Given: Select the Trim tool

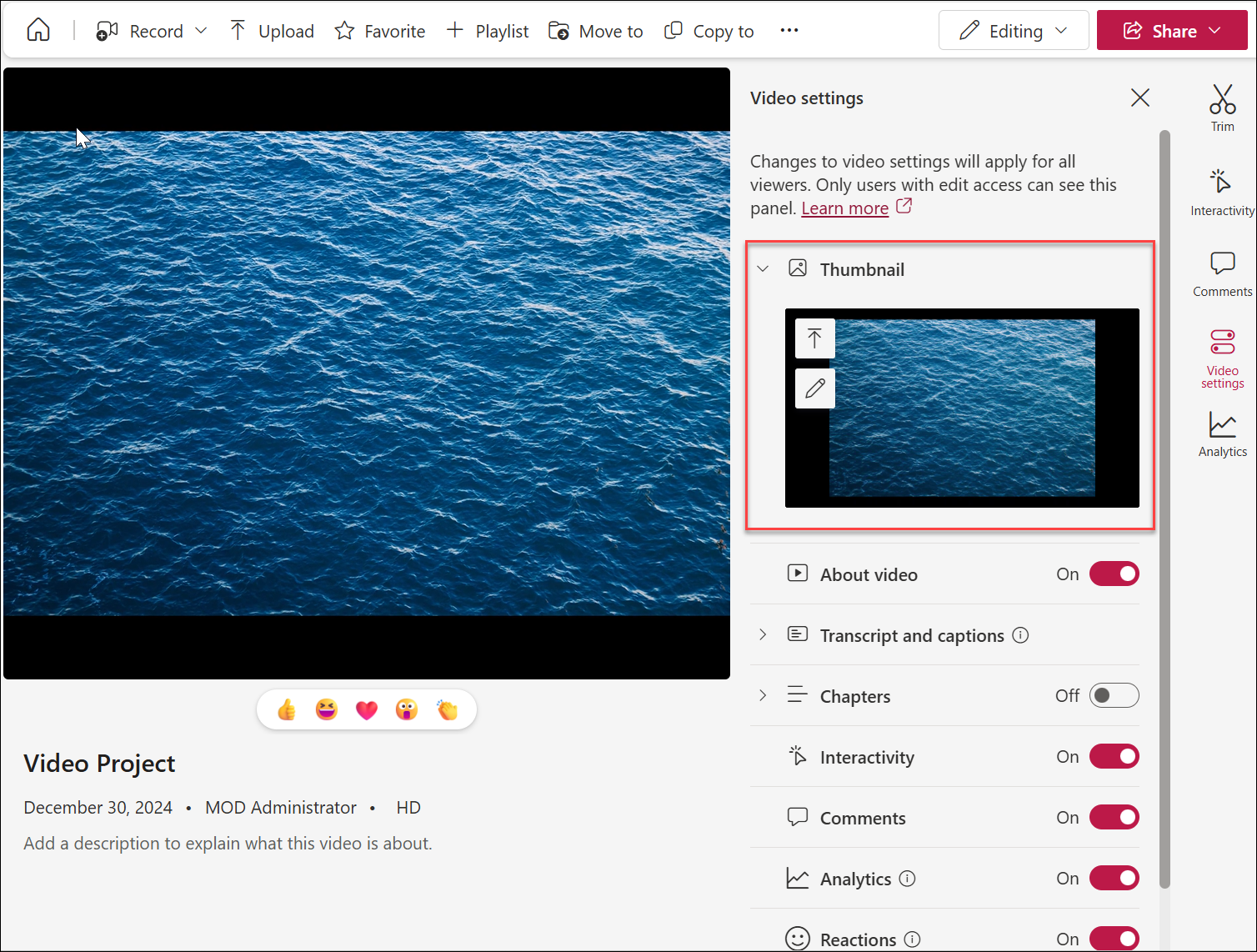Looking at the screenshot, I should click(x=1222, y=107).
